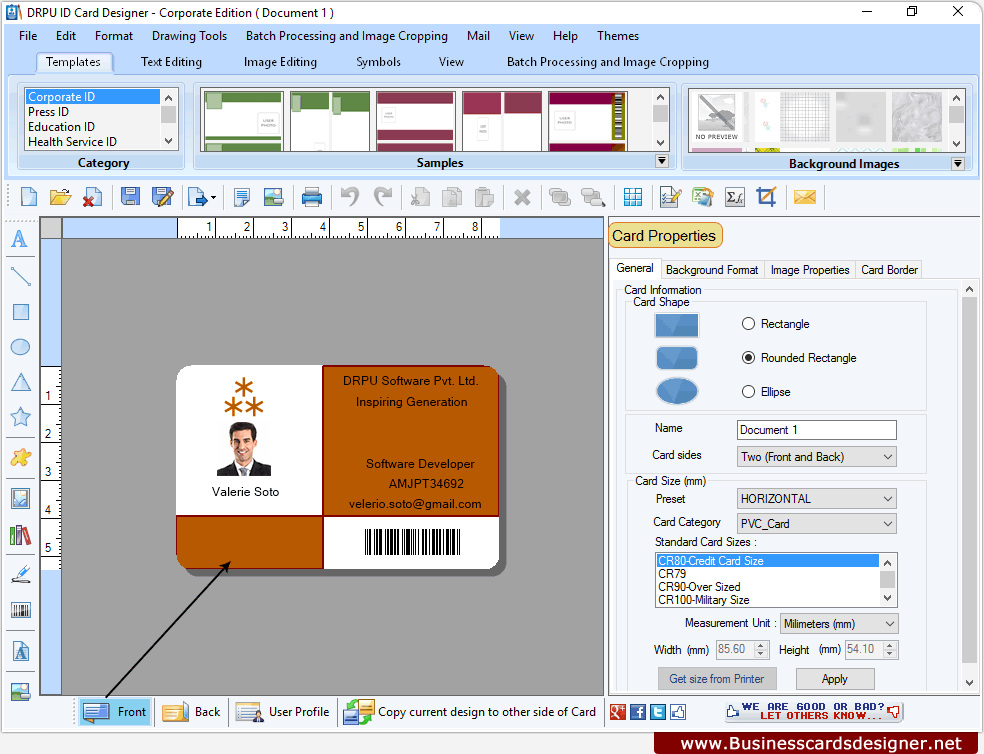The height and width of the screenshot is (754, 984).
Task: Click the Grid view icon
Action: (x=633, y=197)
